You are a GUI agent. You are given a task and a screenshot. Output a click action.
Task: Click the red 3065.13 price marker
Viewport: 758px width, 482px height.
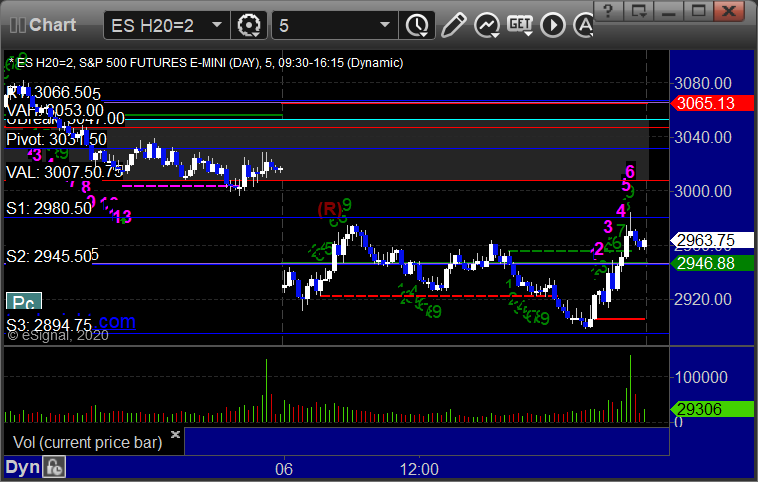(x=712, y=103)
